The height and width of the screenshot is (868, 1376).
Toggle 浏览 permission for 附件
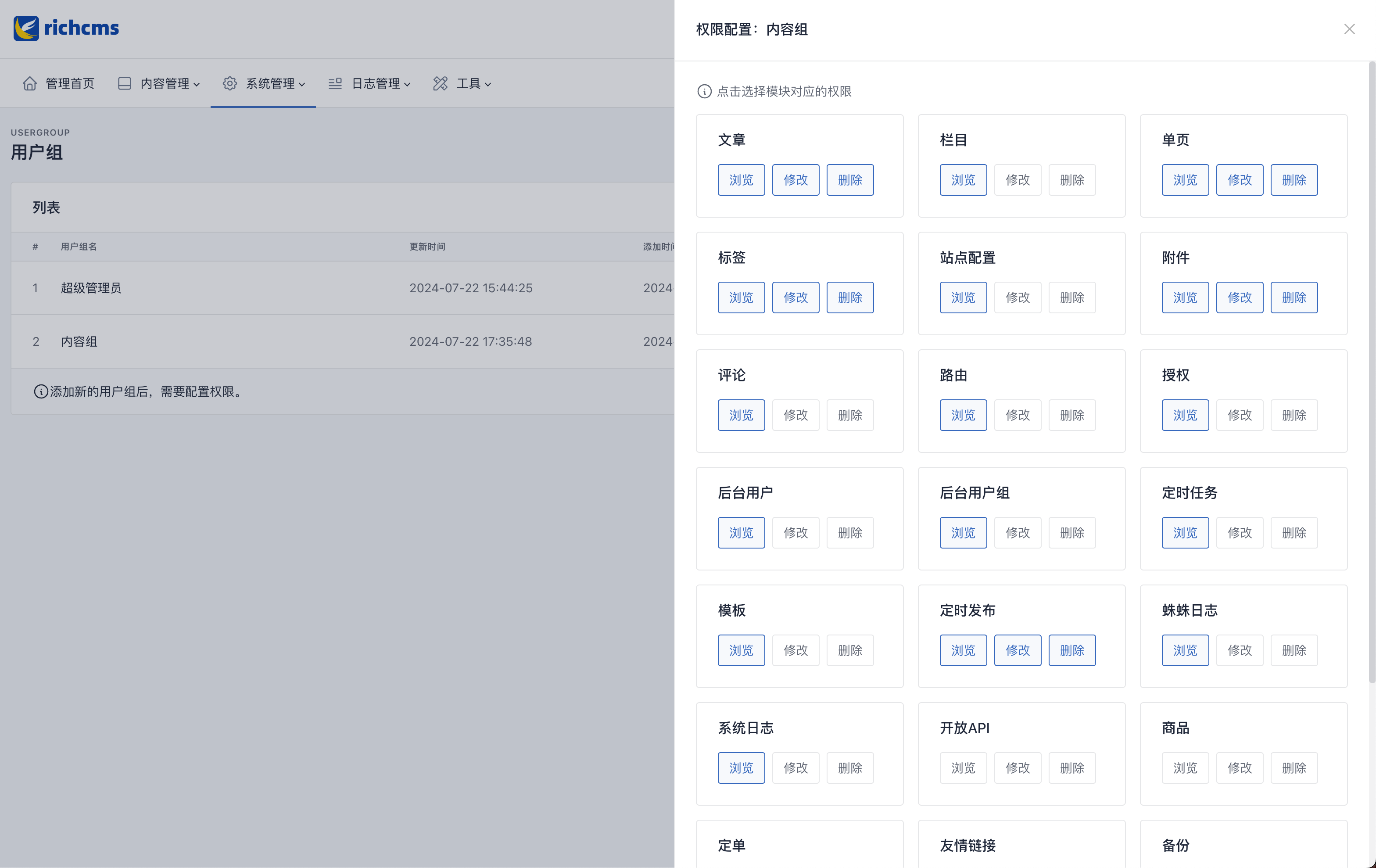point(1185,298)
